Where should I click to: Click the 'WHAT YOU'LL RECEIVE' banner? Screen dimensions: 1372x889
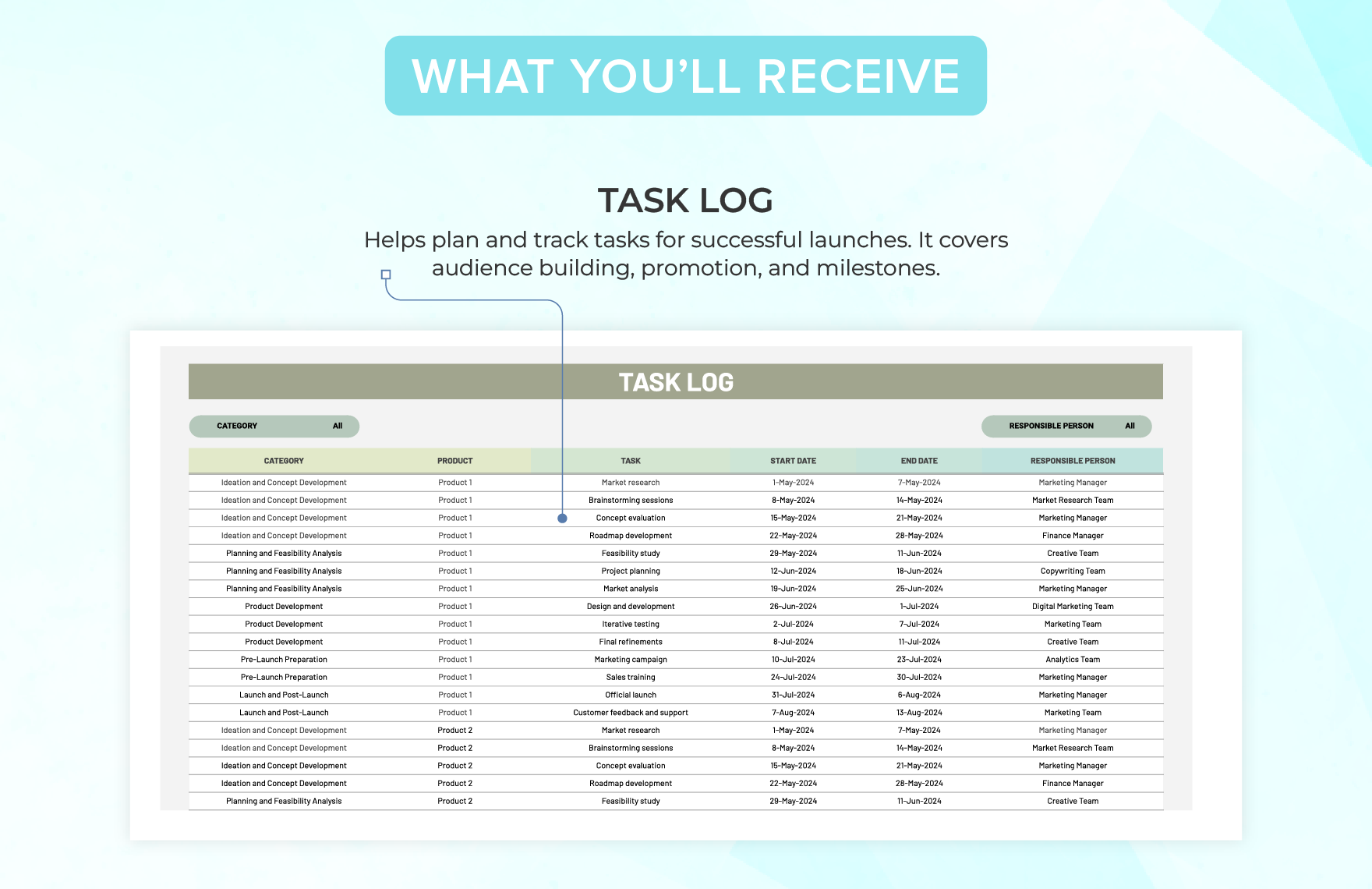click(x=686, y=76)
